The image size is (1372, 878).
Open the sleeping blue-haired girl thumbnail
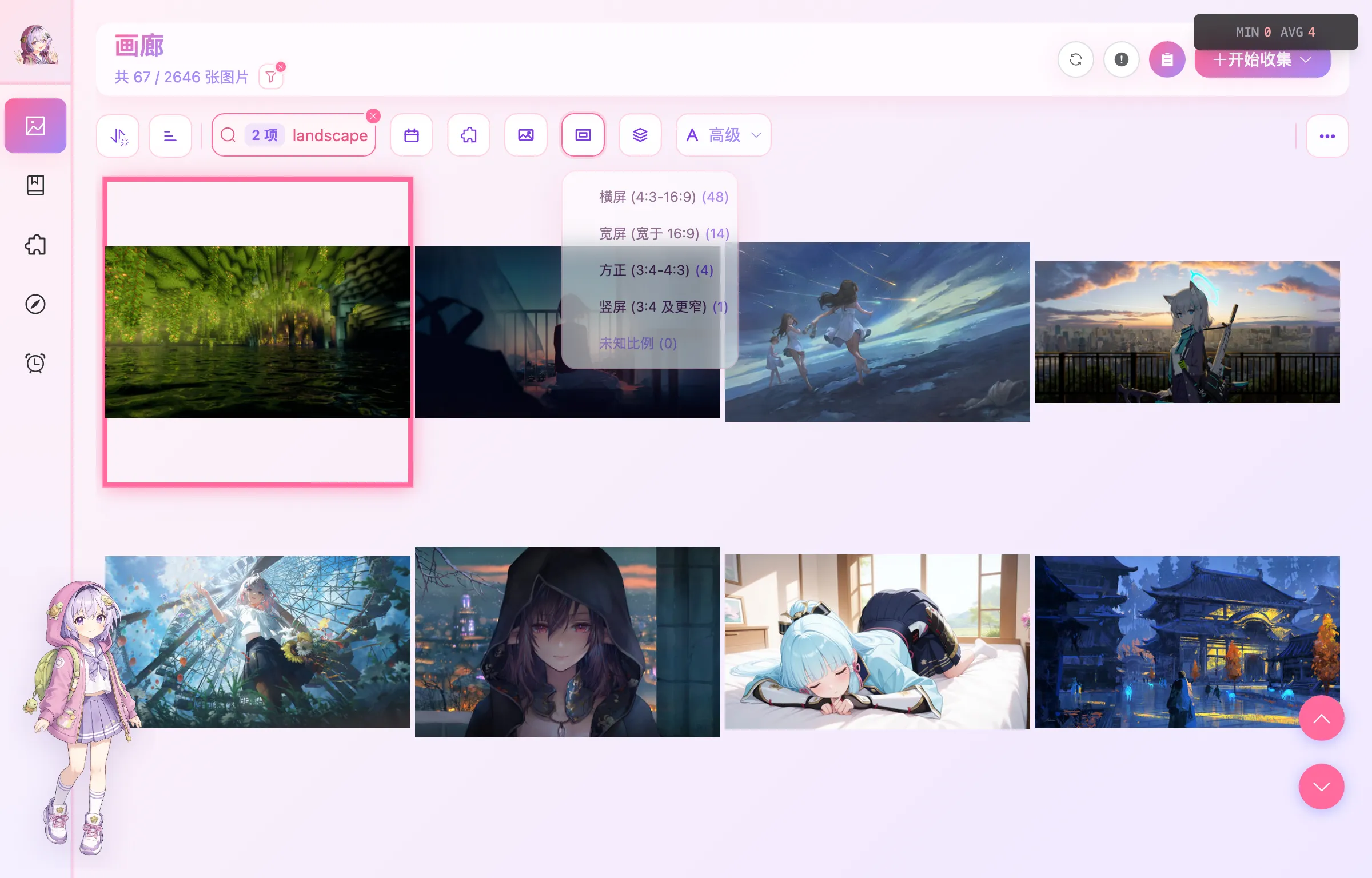tap(878, 642)
